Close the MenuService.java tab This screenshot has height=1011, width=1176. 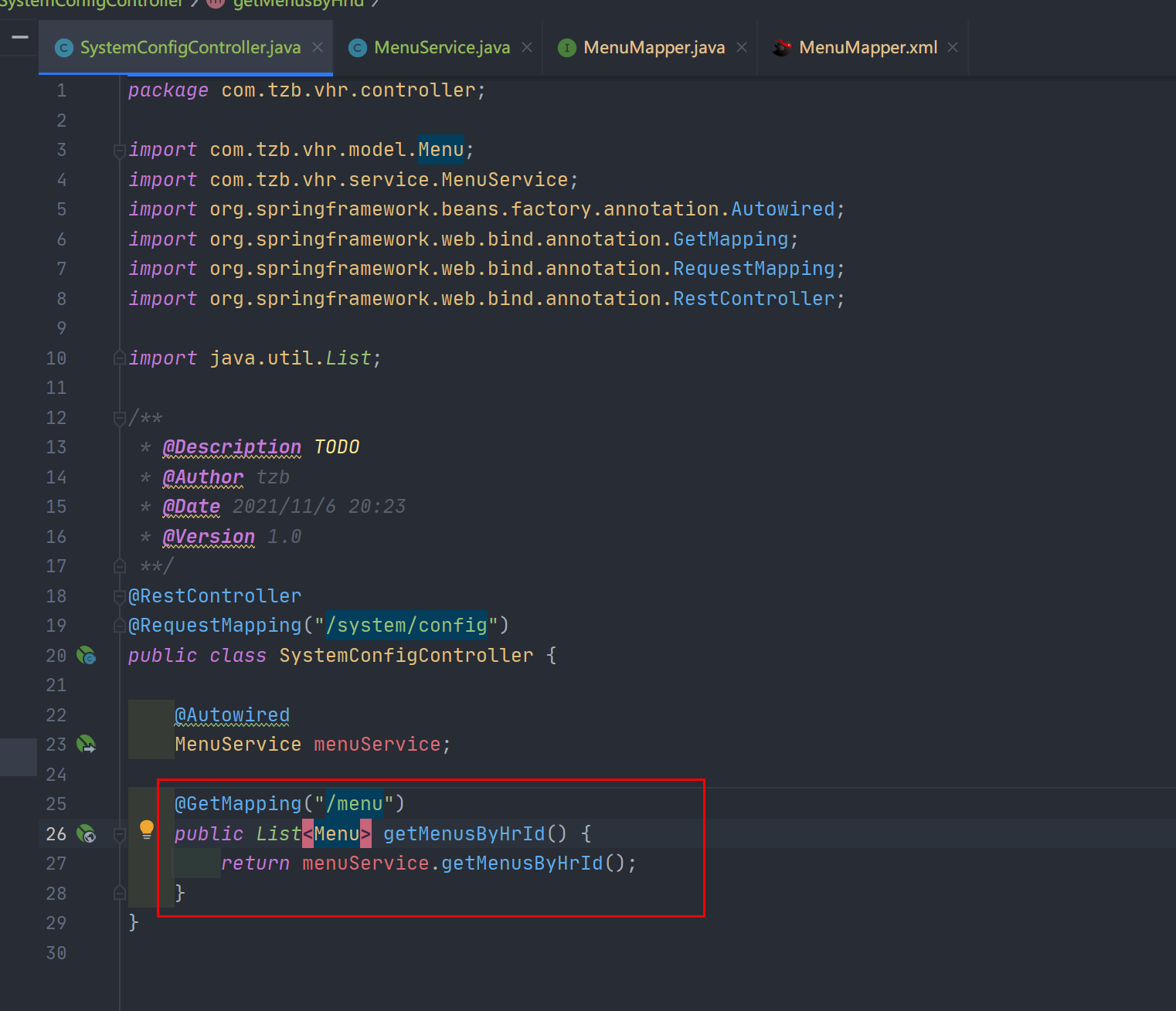pos(527,48)
